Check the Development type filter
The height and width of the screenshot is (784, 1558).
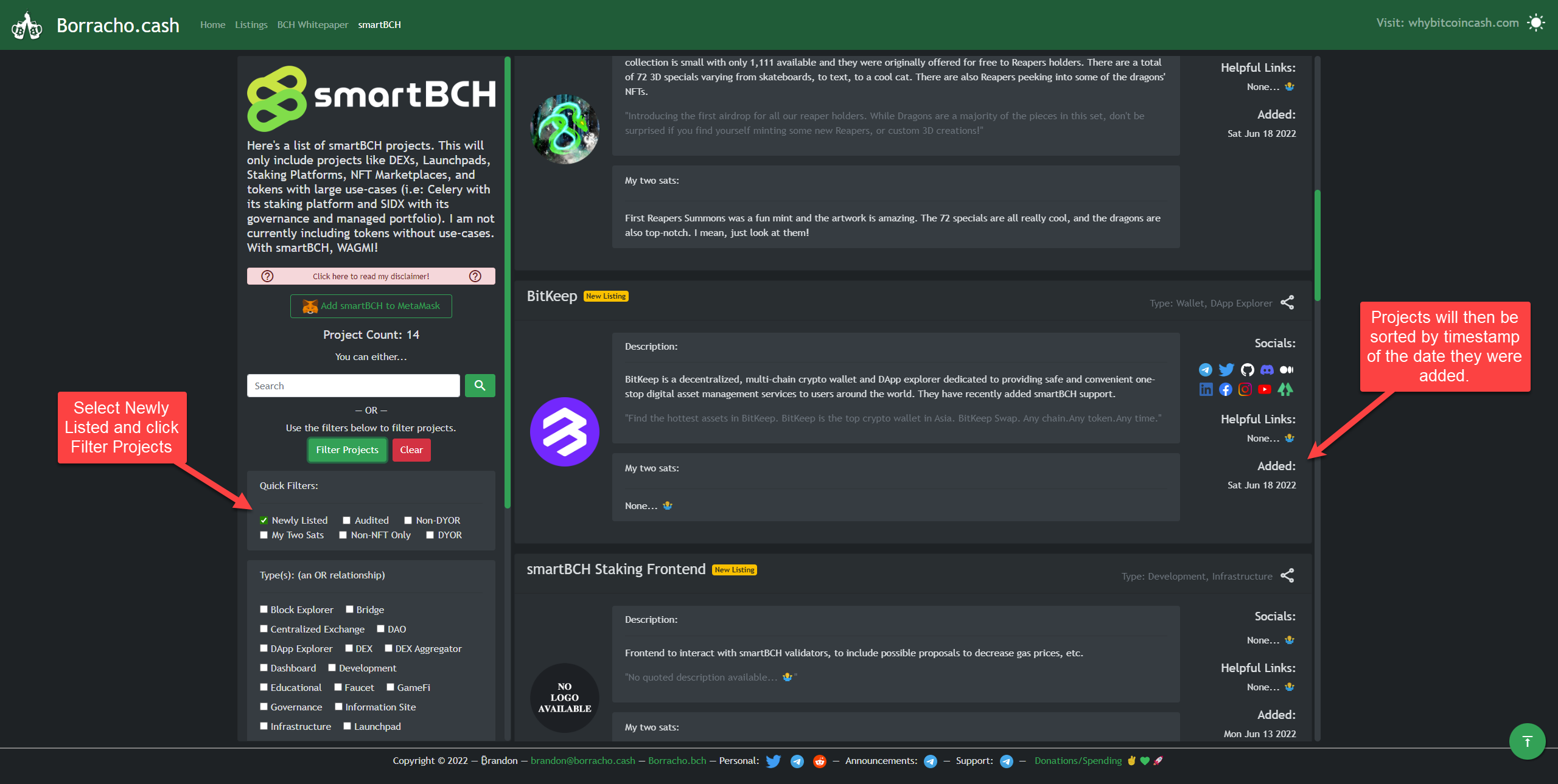click(x=332, y=668)
